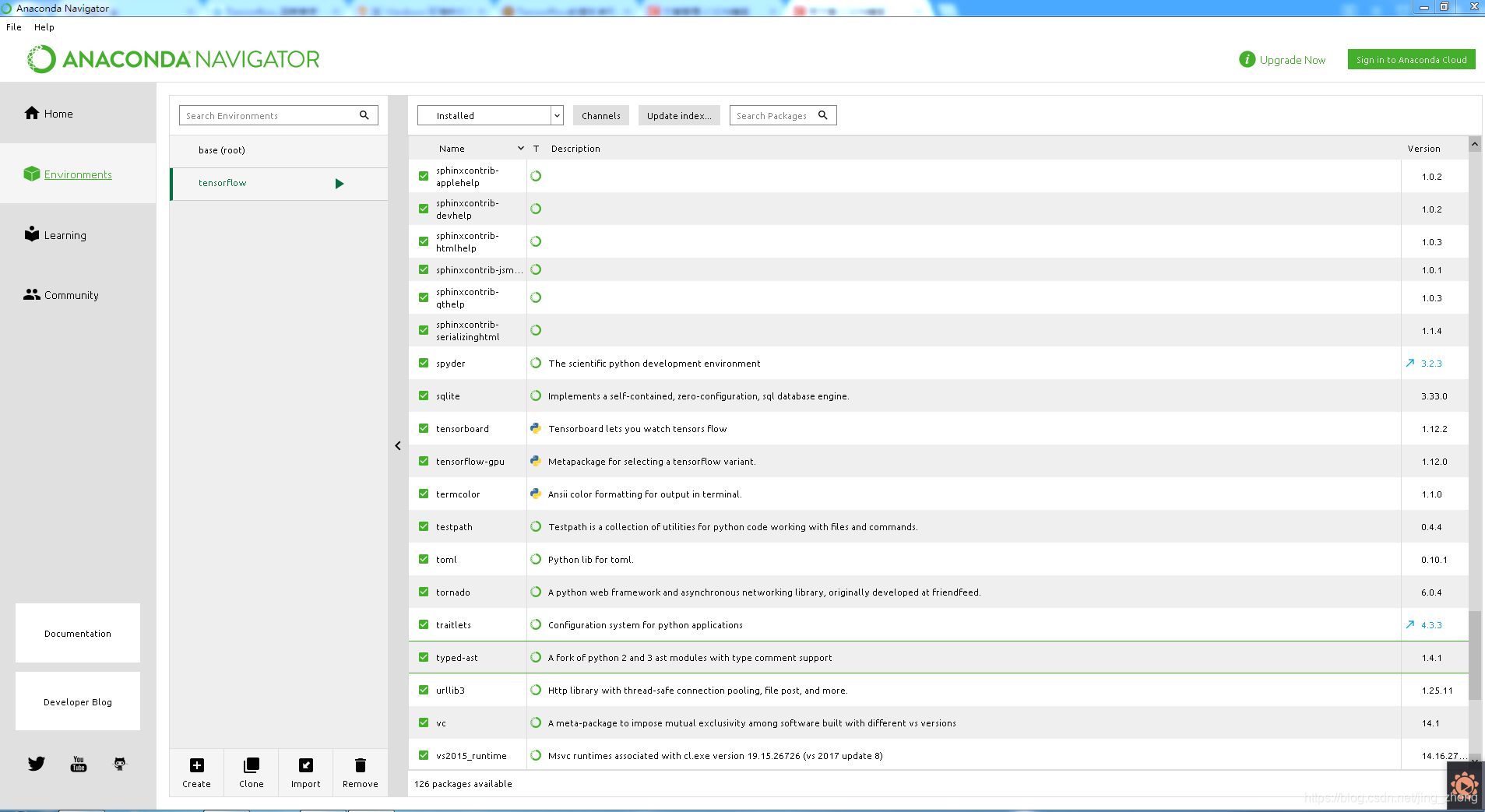Viewport: 1485px width, 812px height.
Task: Click the Name column sort arrow
Action: [x=521, y=148]
